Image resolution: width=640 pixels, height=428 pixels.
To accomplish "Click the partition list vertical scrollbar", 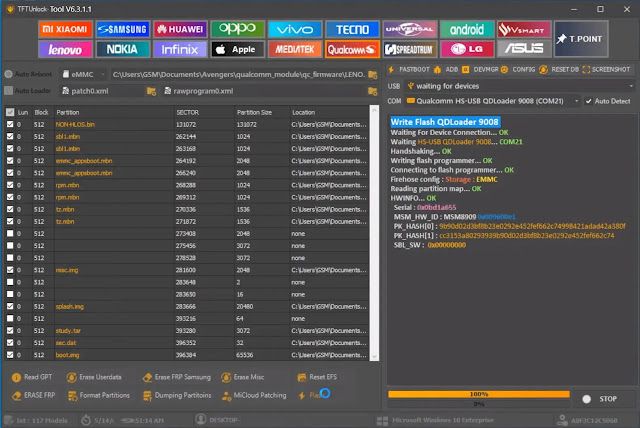I will pos(374,233).
